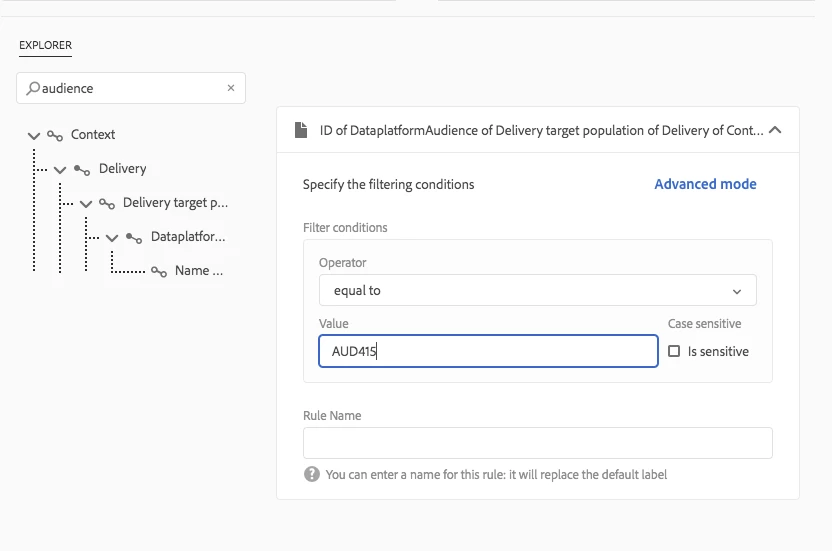832x551 pixels.
Task: Click the Context node link icon
Action: tap(55, 135)
